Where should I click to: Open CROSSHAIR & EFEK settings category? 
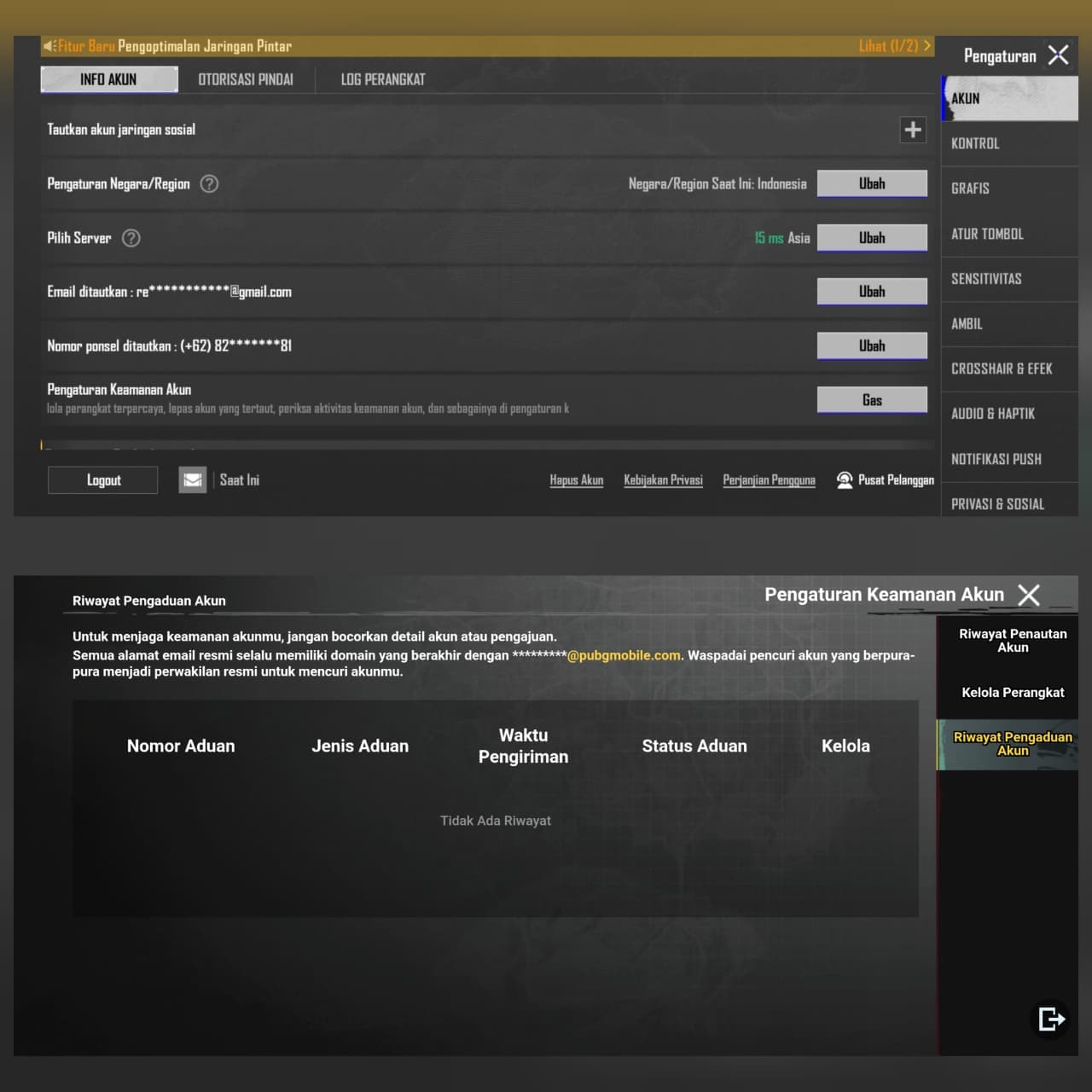pos(1010,369)
